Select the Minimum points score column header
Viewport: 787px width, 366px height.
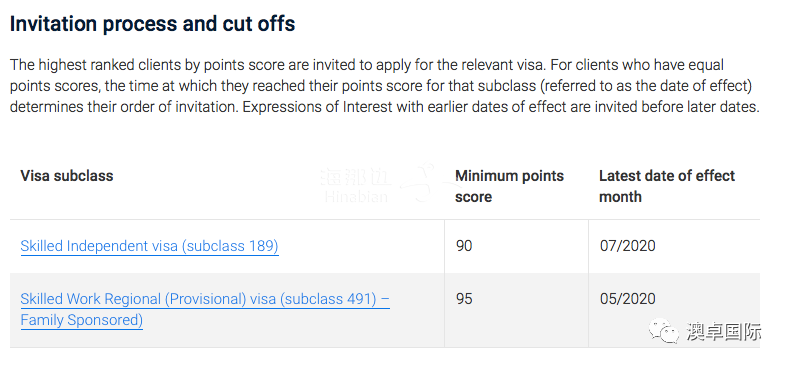click(509, 186)
